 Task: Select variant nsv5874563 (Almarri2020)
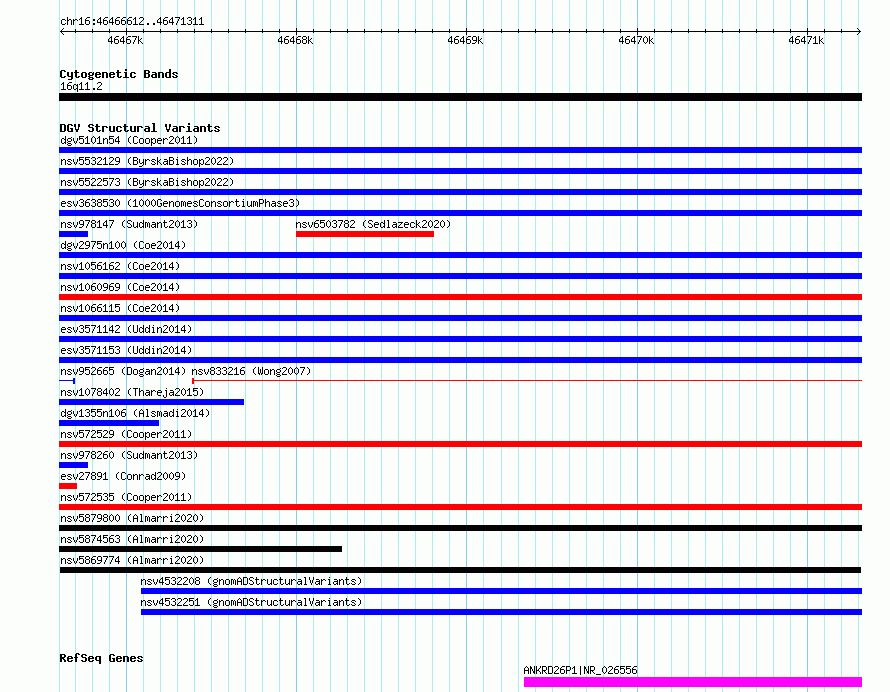[x=132, y=539]
